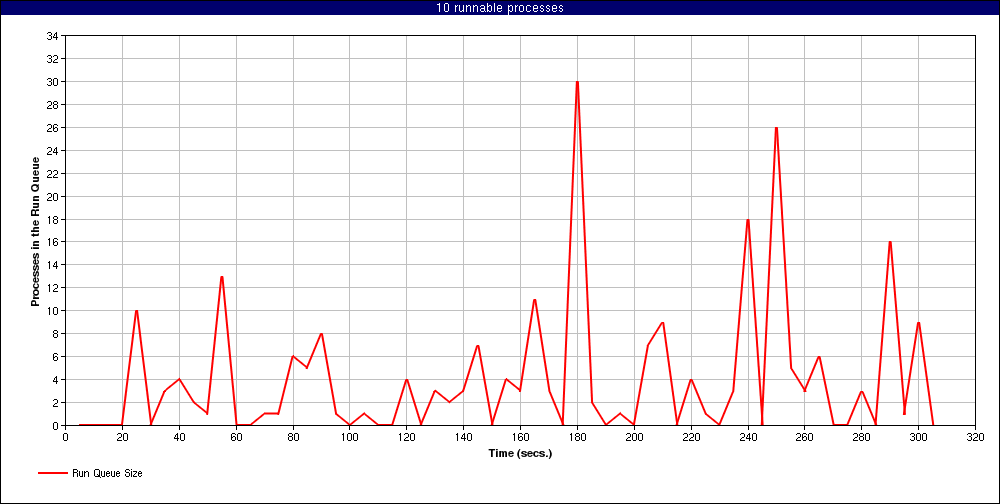Click the peak of 6 at 265 seconds
1000x504 pixels.
pos(819,357)
